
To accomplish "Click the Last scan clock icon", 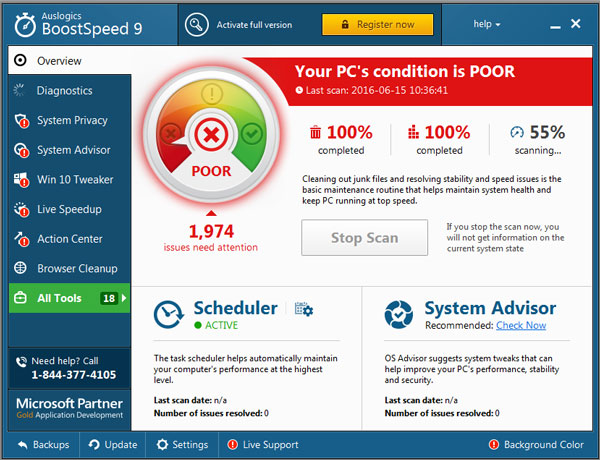I will click(x=299, y=90).
